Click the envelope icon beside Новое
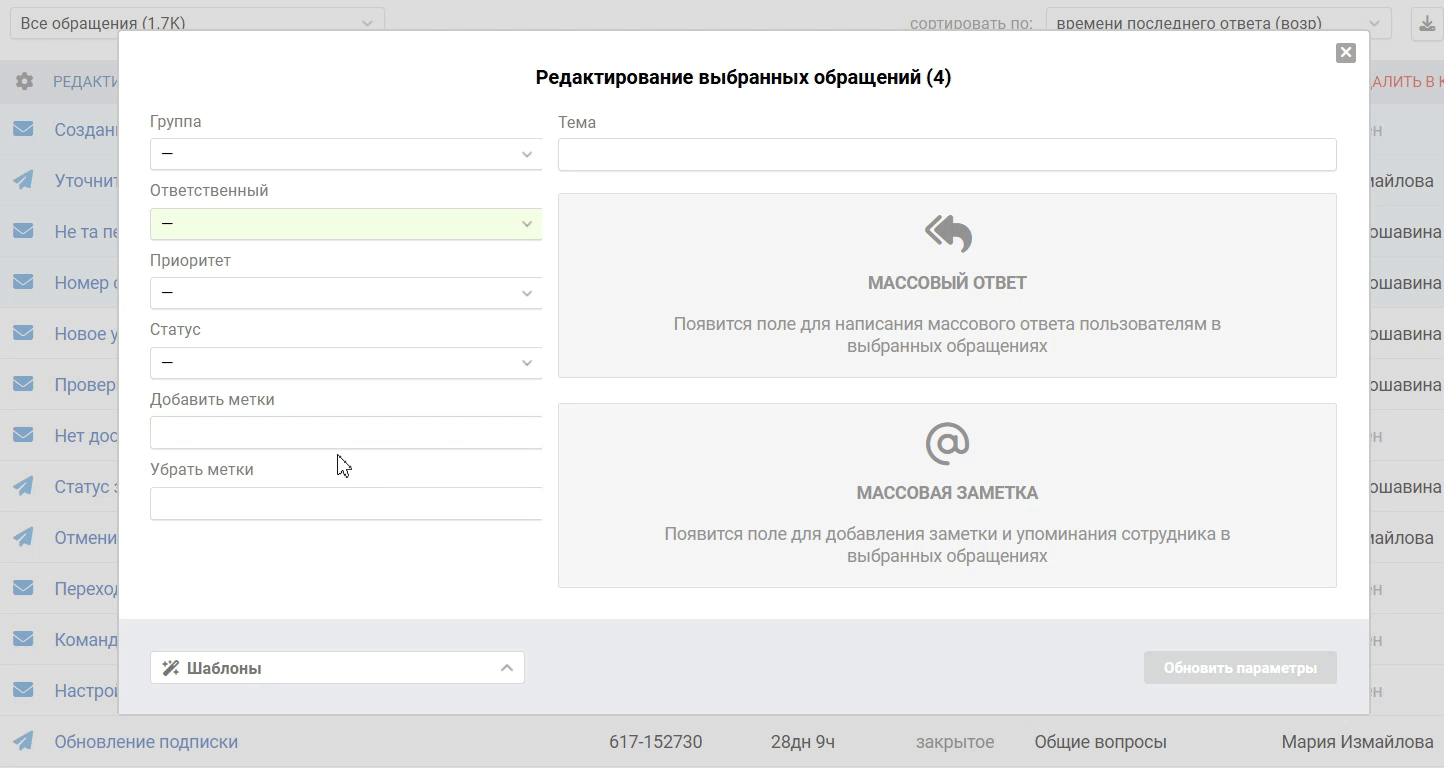 point(23,333)
